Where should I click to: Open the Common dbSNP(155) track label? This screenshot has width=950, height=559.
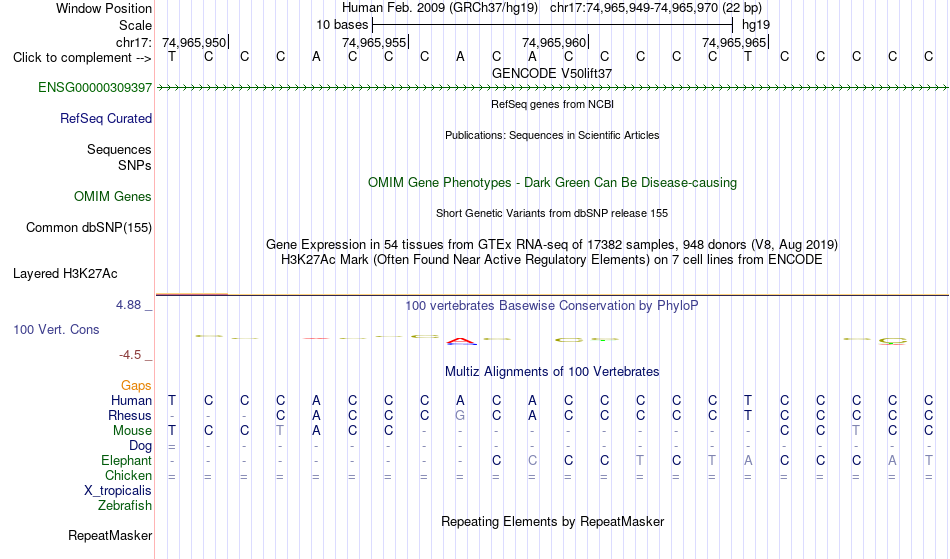(x=89, y=228)
